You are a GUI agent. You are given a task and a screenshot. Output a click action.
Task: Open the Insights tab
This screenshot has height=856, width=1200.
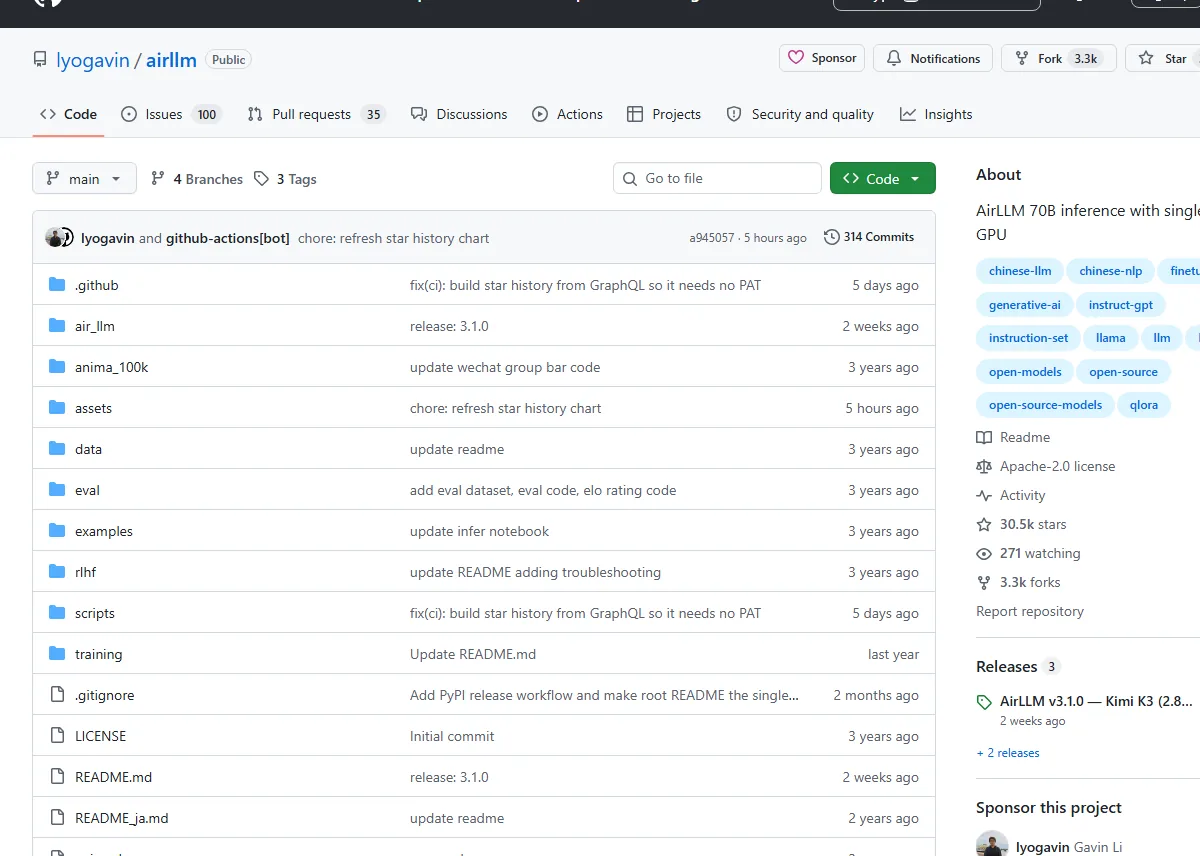(x=936, y=114)
